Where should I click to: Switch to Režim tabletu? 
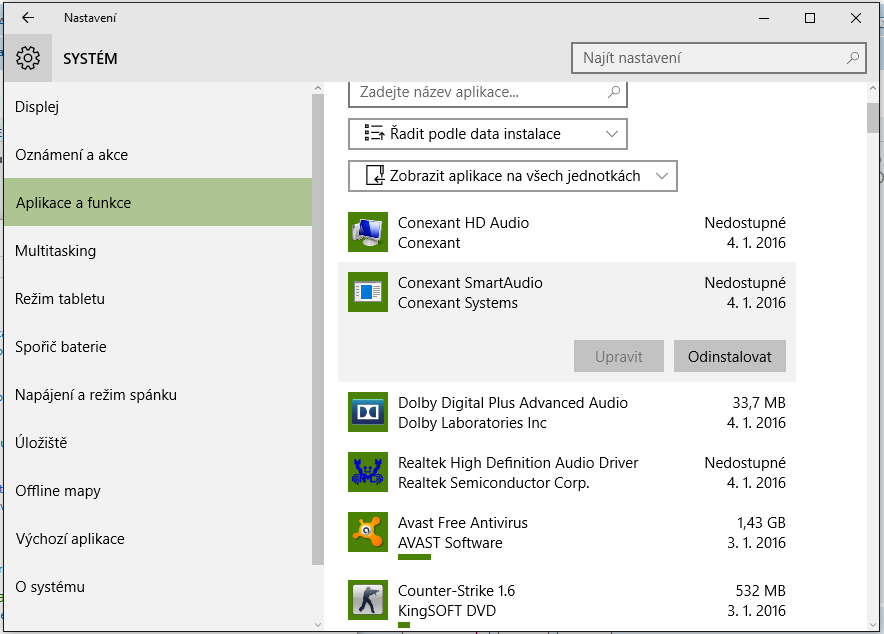click(158, 298)
